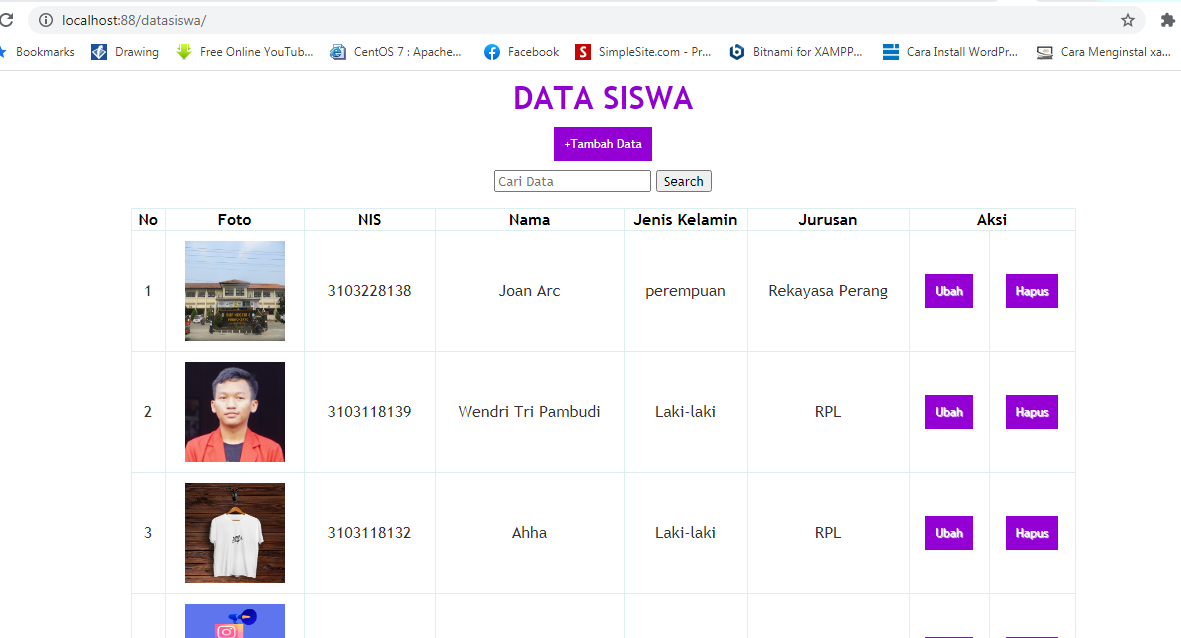Click the Nama column header
The width and height of the screenshot is (1181, 638).
tap(529, 220)
